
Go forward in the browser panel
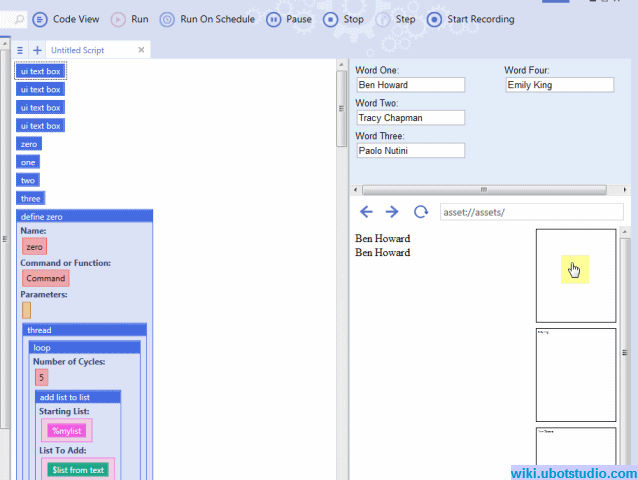point(392,212)
